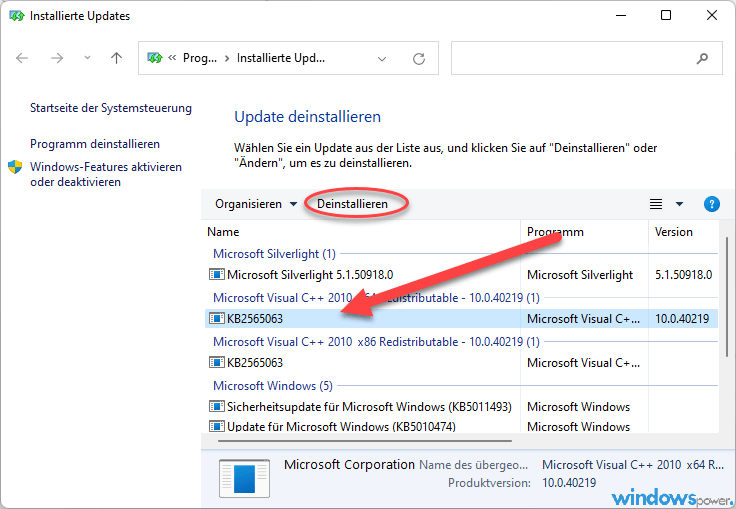Screen dimensions: 736x509
Task: Click icon of KB2565063 in x86 group
Action: tap(216, 362)
